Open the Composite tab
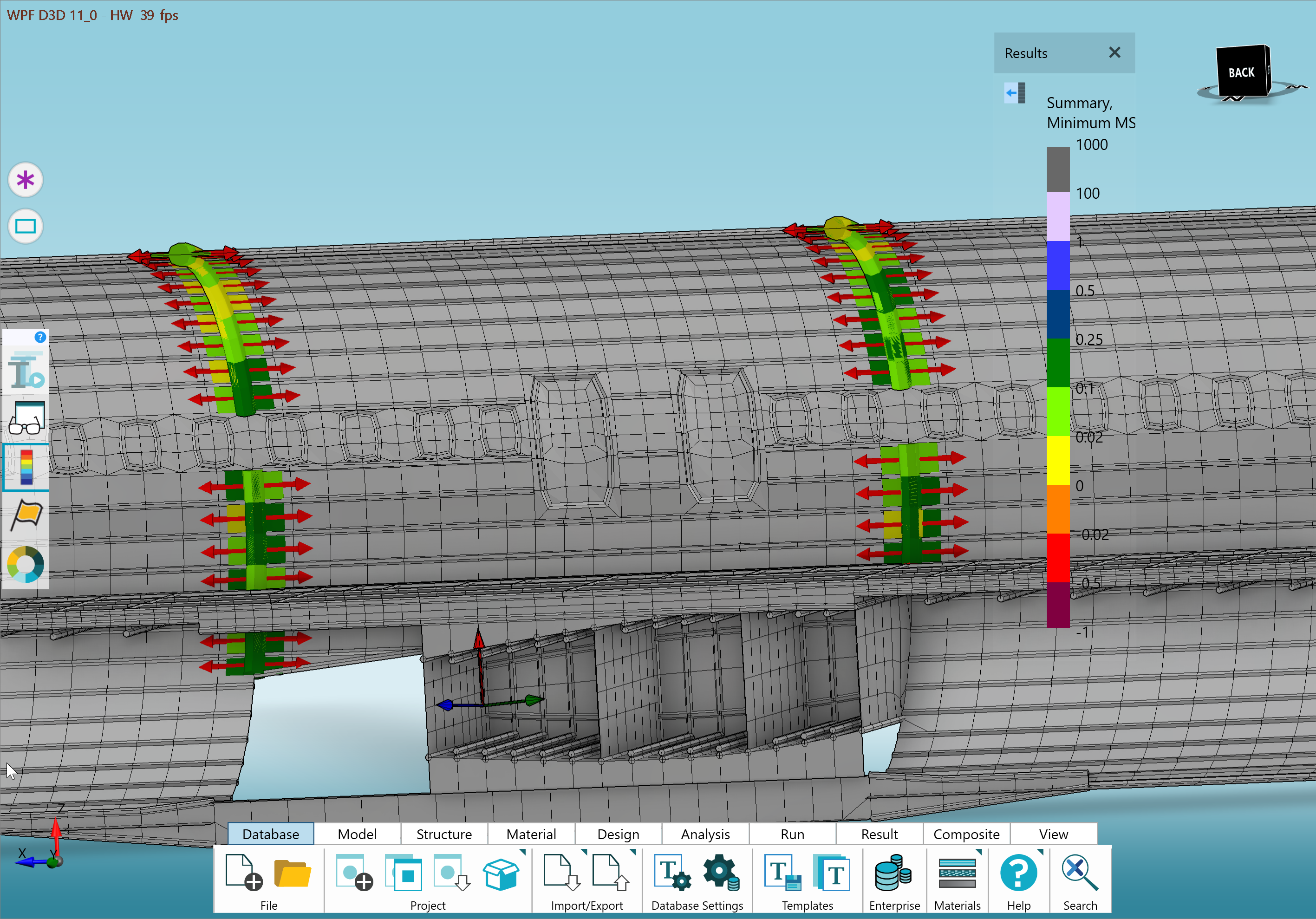 [966, 834]
